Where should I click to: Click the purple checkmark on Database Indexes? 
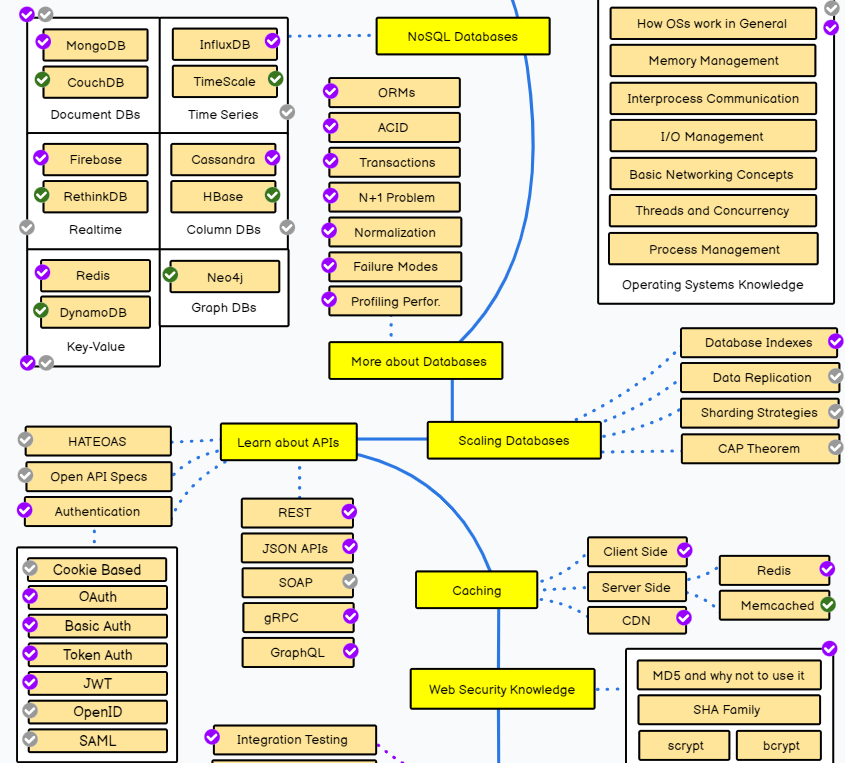(x=835, y=341)
